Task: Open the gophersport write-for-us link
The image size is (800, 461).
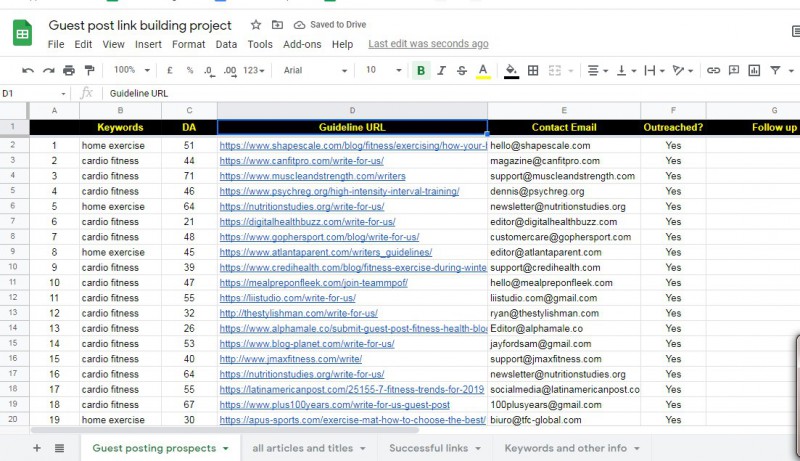Action: click(x=319, y=237)
